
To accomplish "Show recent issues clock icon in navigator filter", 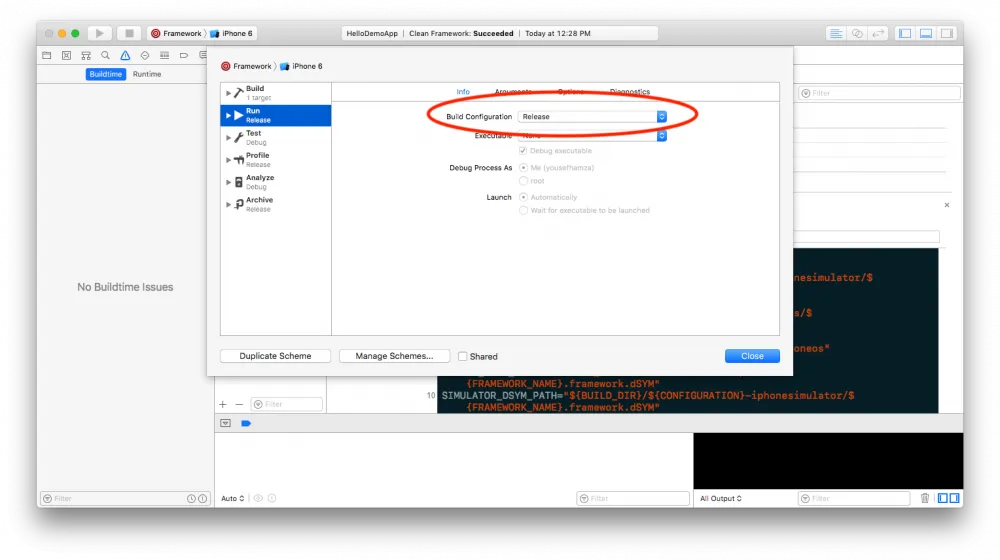I will [191, 499].
